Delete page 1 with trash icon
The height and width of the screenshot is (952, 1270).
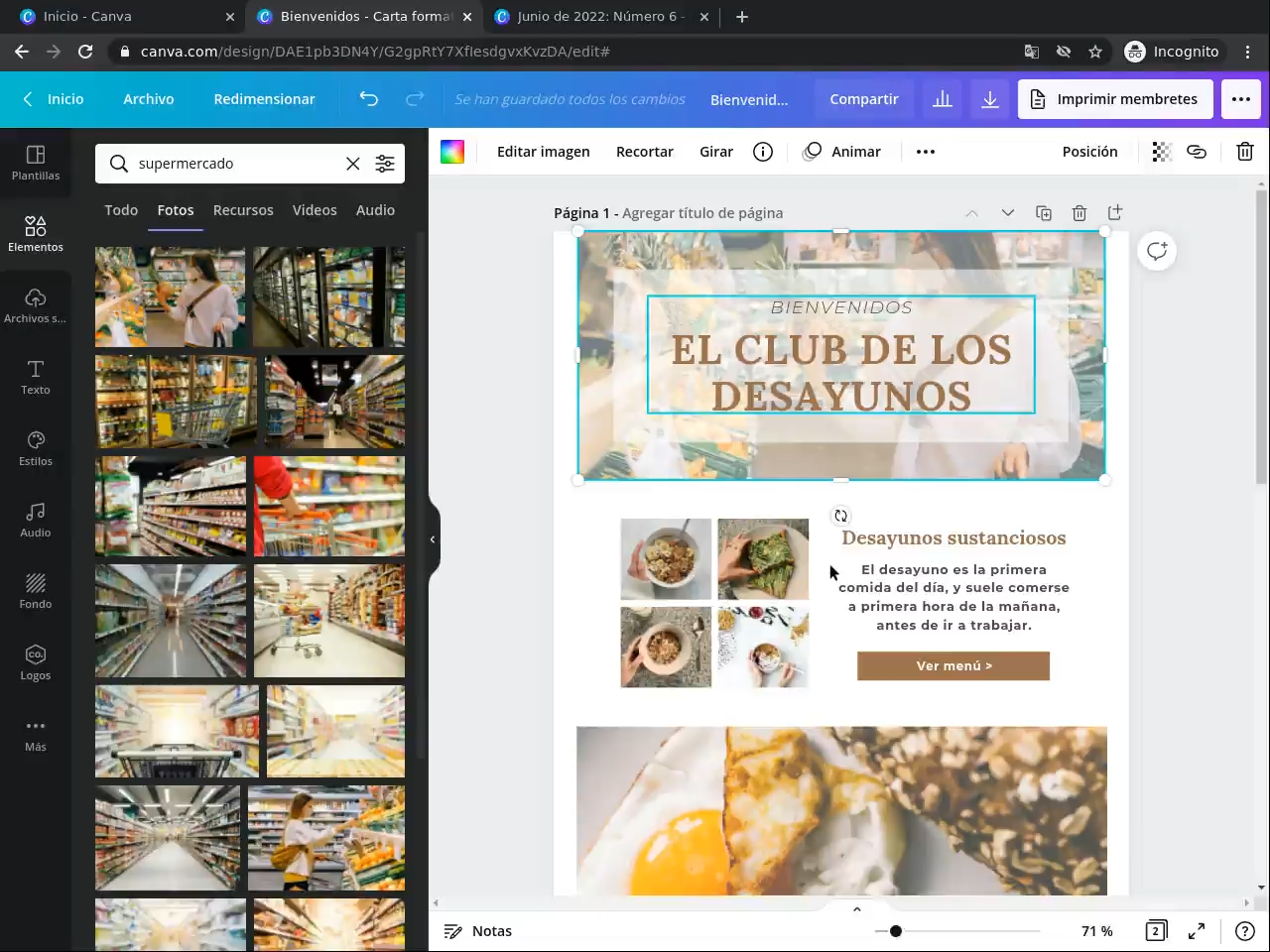point(1079,213)
